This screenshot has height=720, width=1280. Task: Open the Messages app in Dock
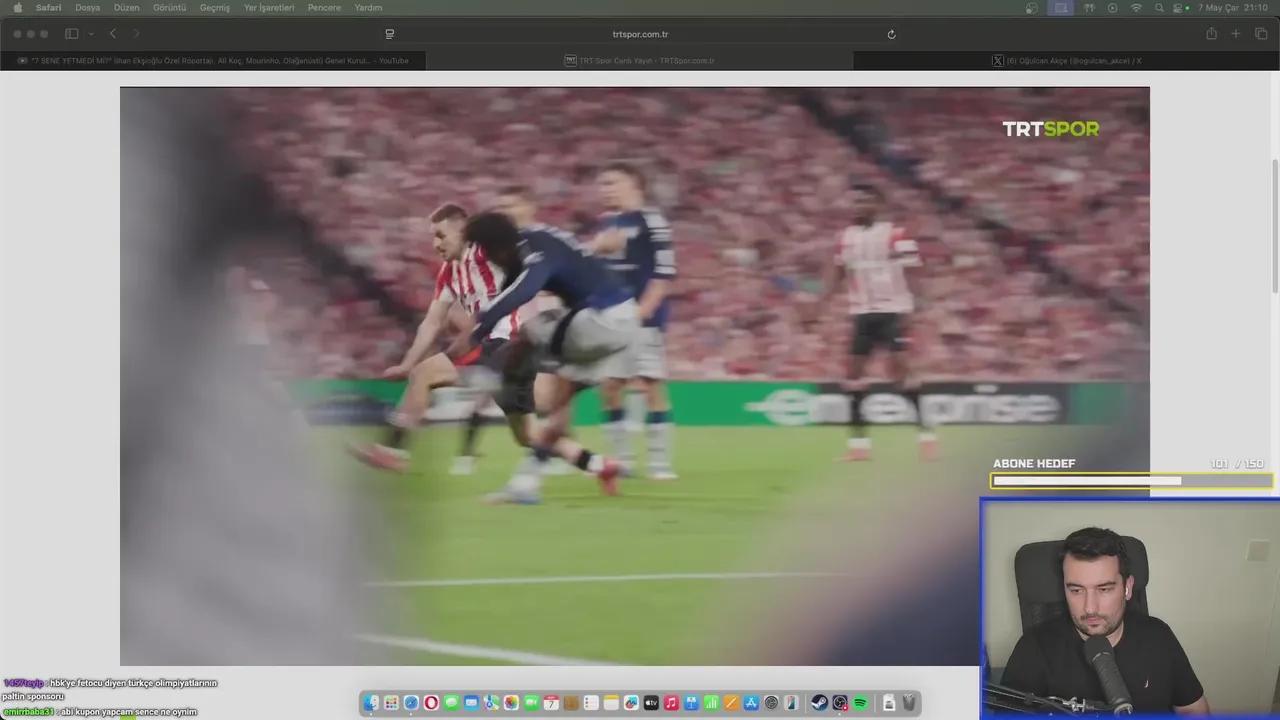[451, 703]
